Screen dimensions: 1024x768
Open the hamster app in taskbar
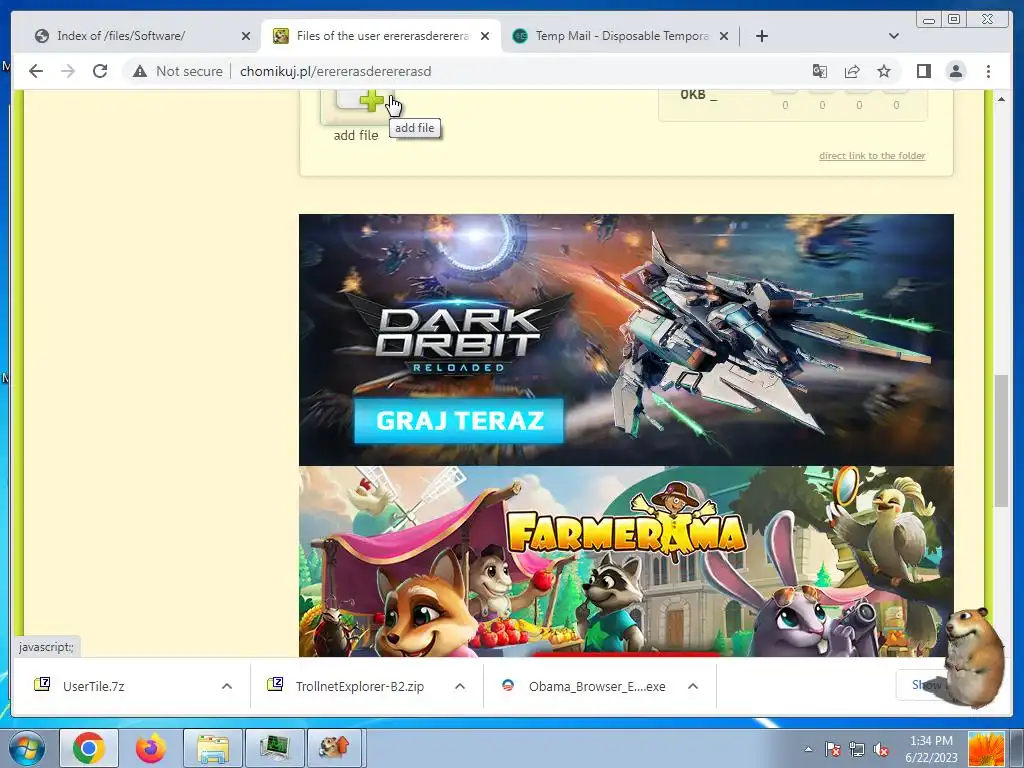[334, 748]
